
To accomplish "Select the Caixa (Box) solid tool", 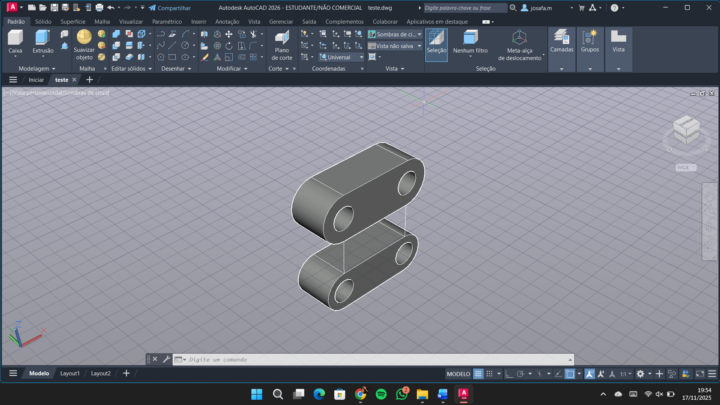I will (x=15, y=40).
